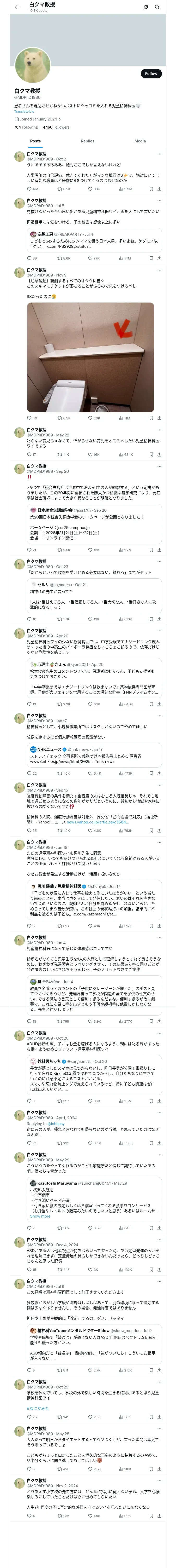Click Translate bio link
The width and height of the screenshot is (176, 1568).
point(24,111)
